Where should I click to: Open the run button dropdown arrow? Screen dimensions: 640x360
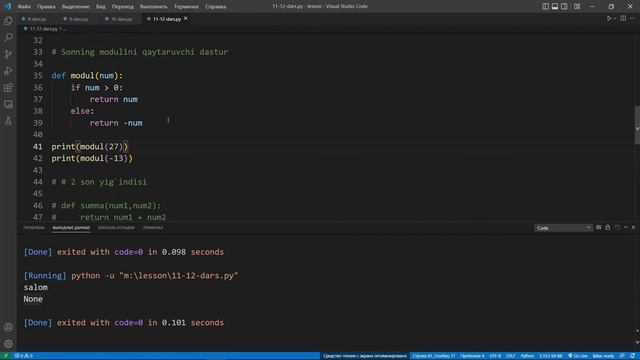click(615, 18)
